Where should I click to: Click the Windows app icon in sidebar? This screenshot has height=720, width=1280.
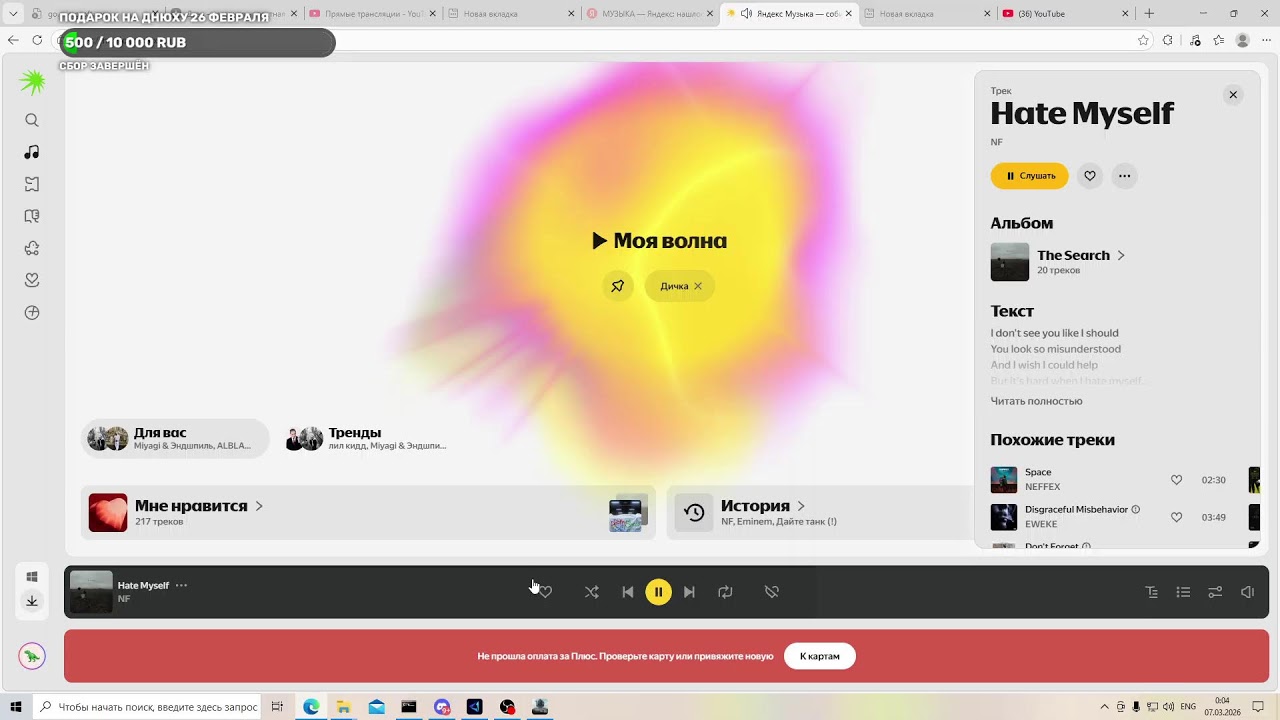(32, 577)
